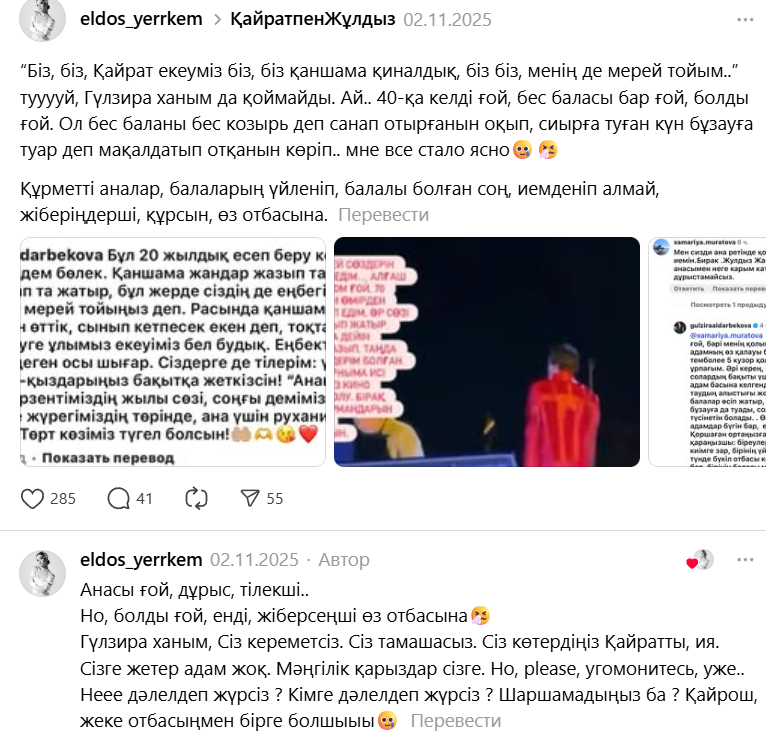Repost using the circular arrows icon

coord(196,499)
